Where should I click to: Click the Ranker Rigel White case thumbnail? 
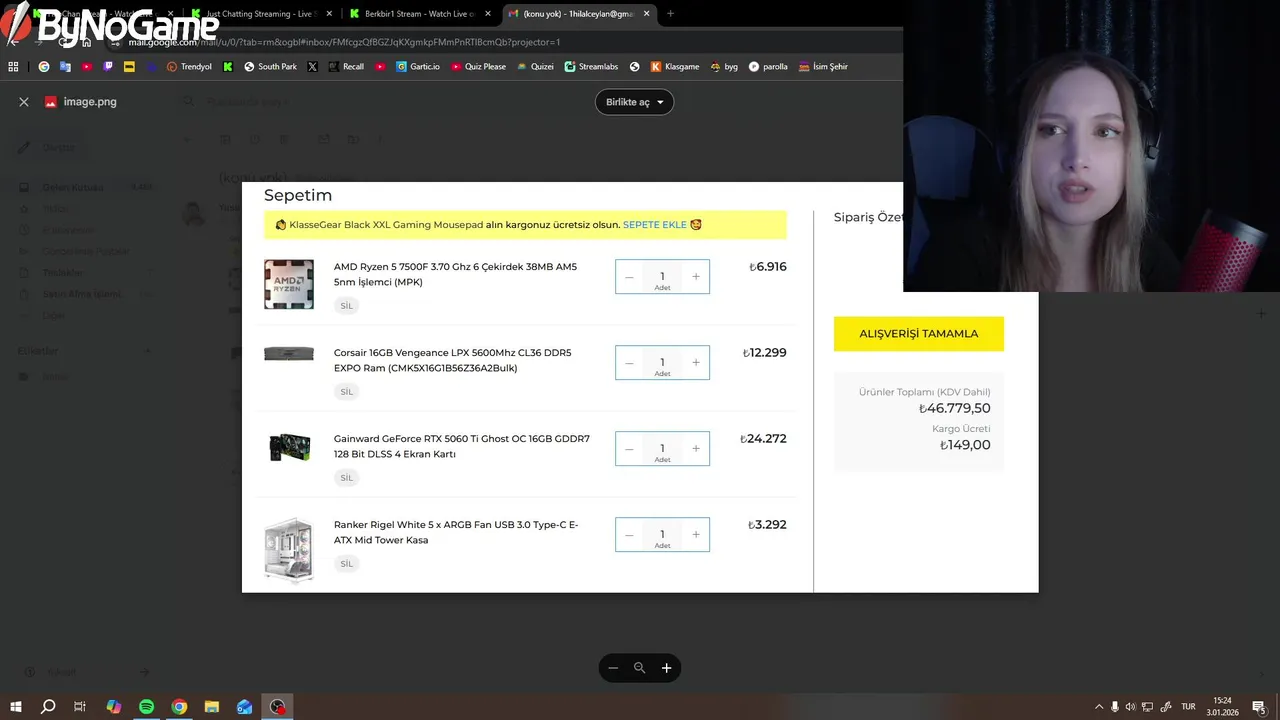[289, 549]
